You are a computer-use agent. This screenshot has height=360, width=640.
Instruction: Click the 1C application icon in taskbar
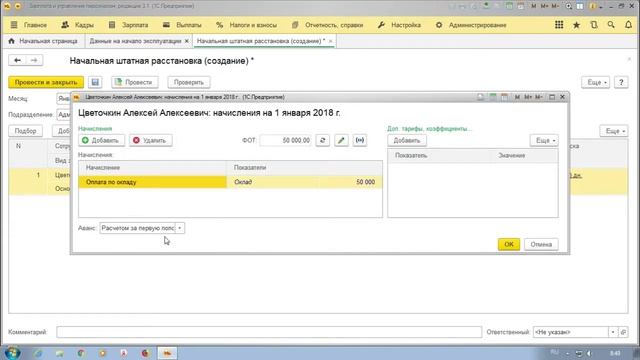pyautogui.click(x=167, y=353)
